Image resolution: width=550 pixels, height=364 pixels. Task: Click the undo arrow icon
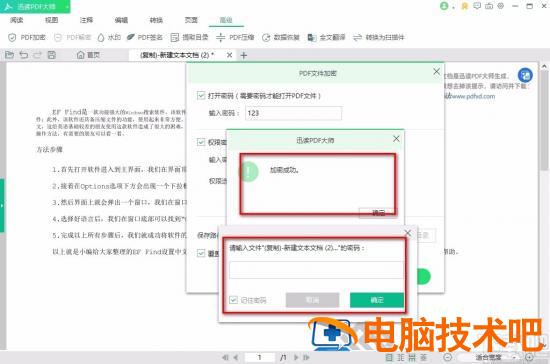(x=24, y=55)
